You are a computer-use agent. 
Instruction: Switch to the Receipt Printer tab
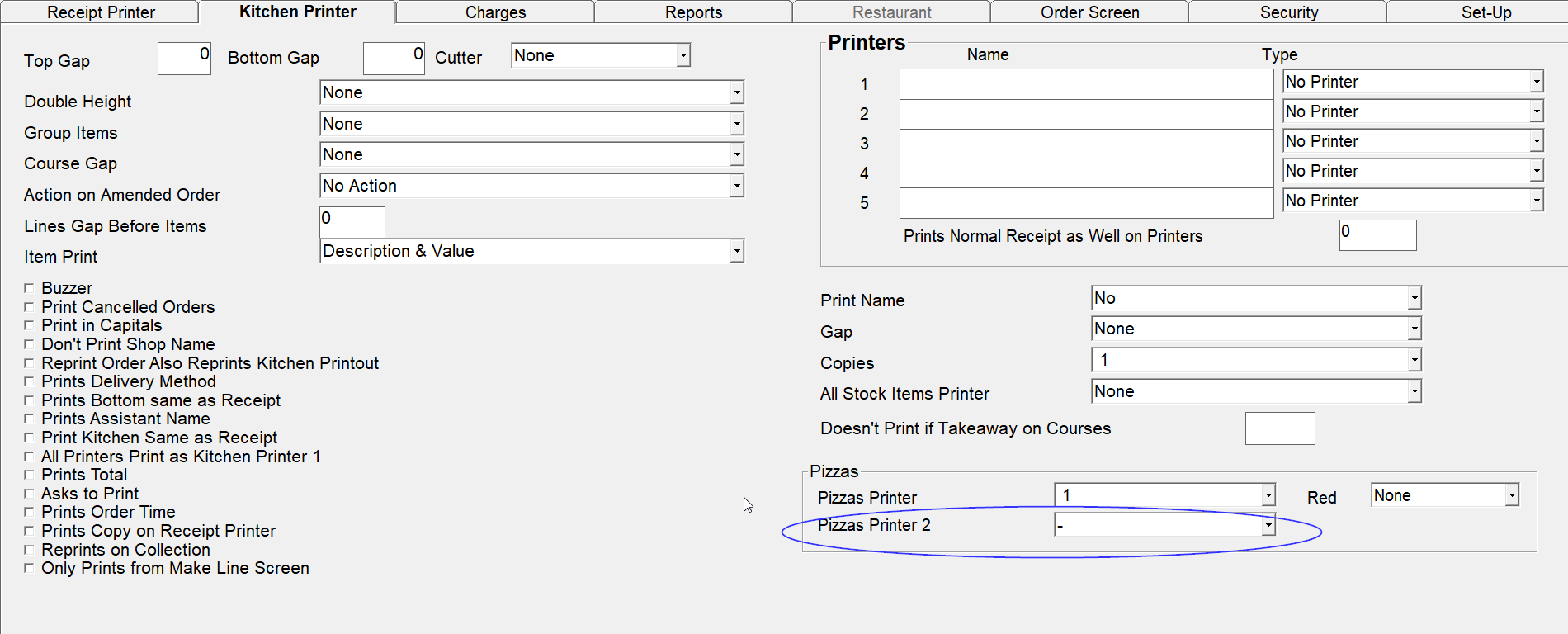(x=101, y=12)
